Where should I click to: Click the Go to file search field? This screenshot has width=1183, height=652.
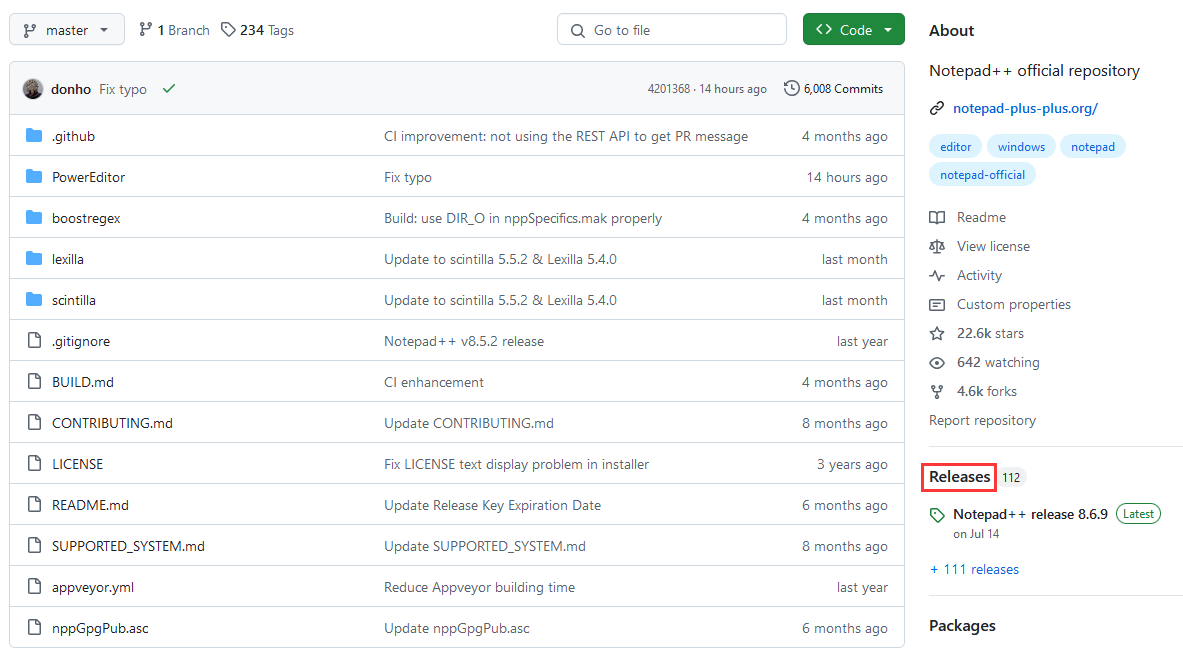pos(671,30)
